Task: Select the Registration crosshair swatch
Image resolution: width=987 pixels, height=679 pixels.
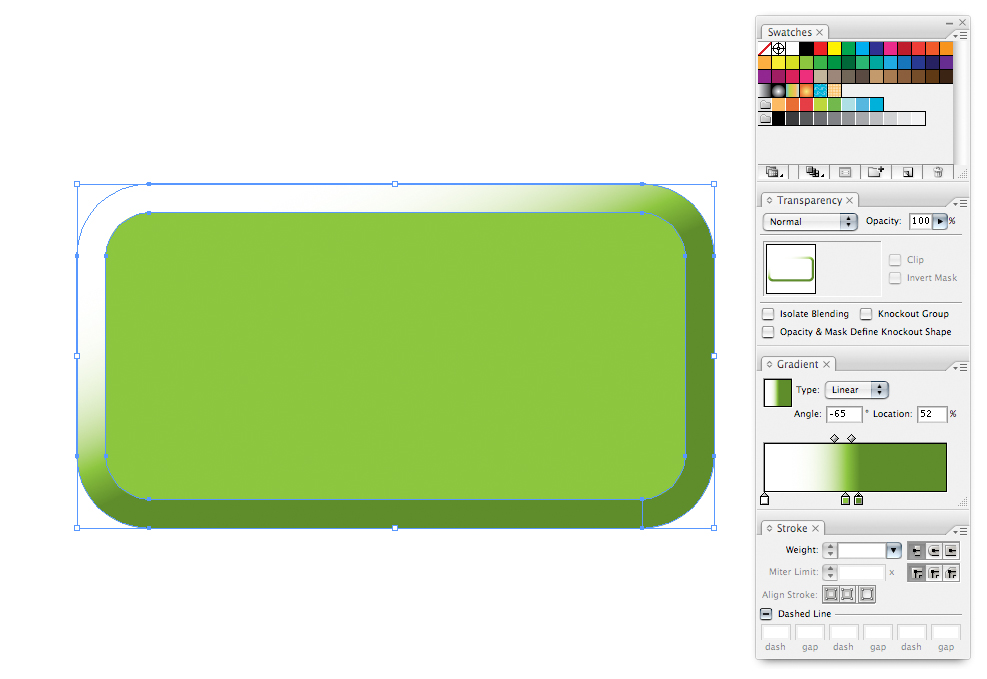Action: click(x=779, y=48)
